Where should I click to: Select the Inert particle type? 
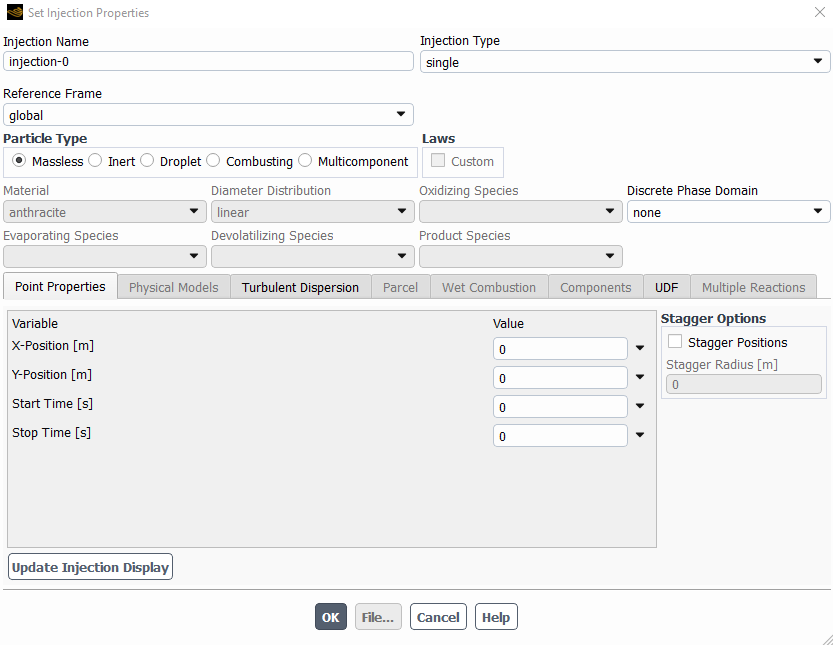pos(96,161)
